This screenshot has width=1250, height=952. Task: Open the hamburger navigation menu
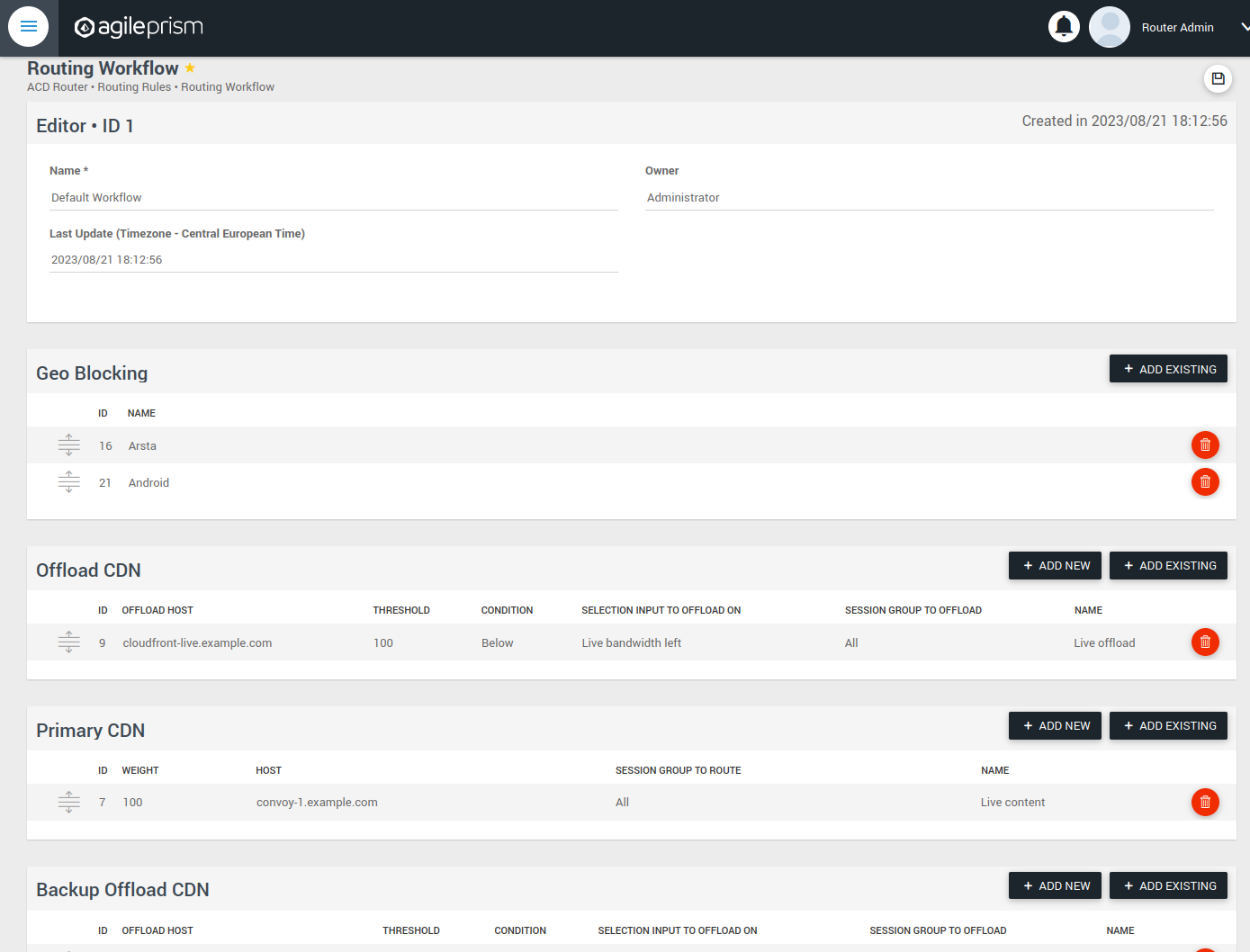(x=28, y=26)
